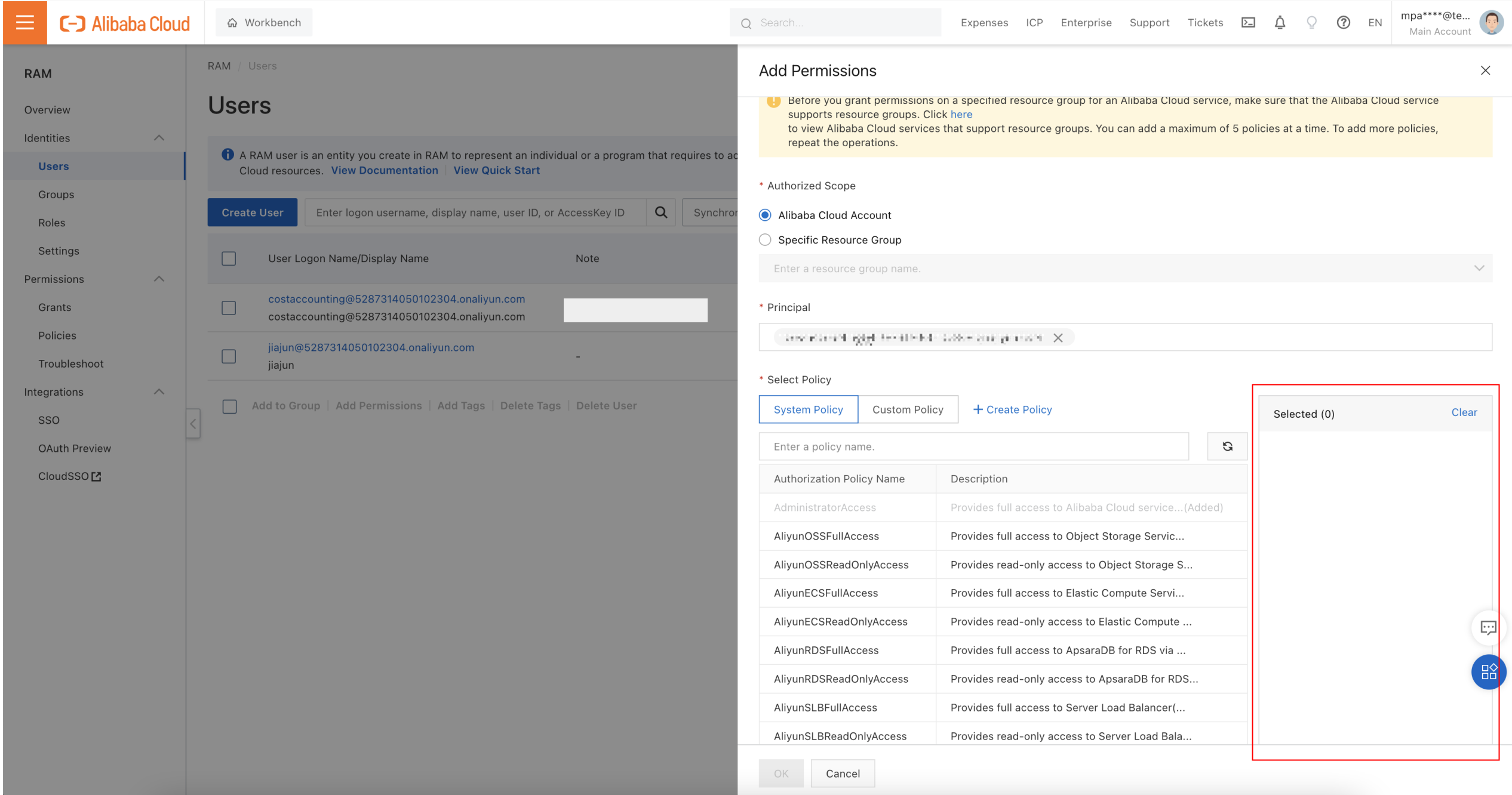Toggle the select-all users header checkbox
This screenshot has height=795, width=1512.
(229, 258)
